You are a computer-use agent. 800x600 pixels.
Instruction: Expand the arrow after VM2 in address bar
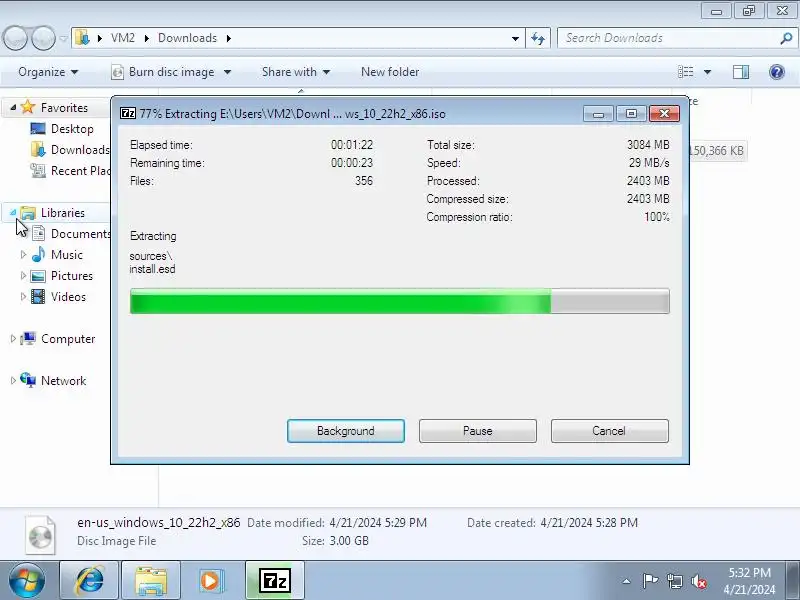(x=146, y=38)
